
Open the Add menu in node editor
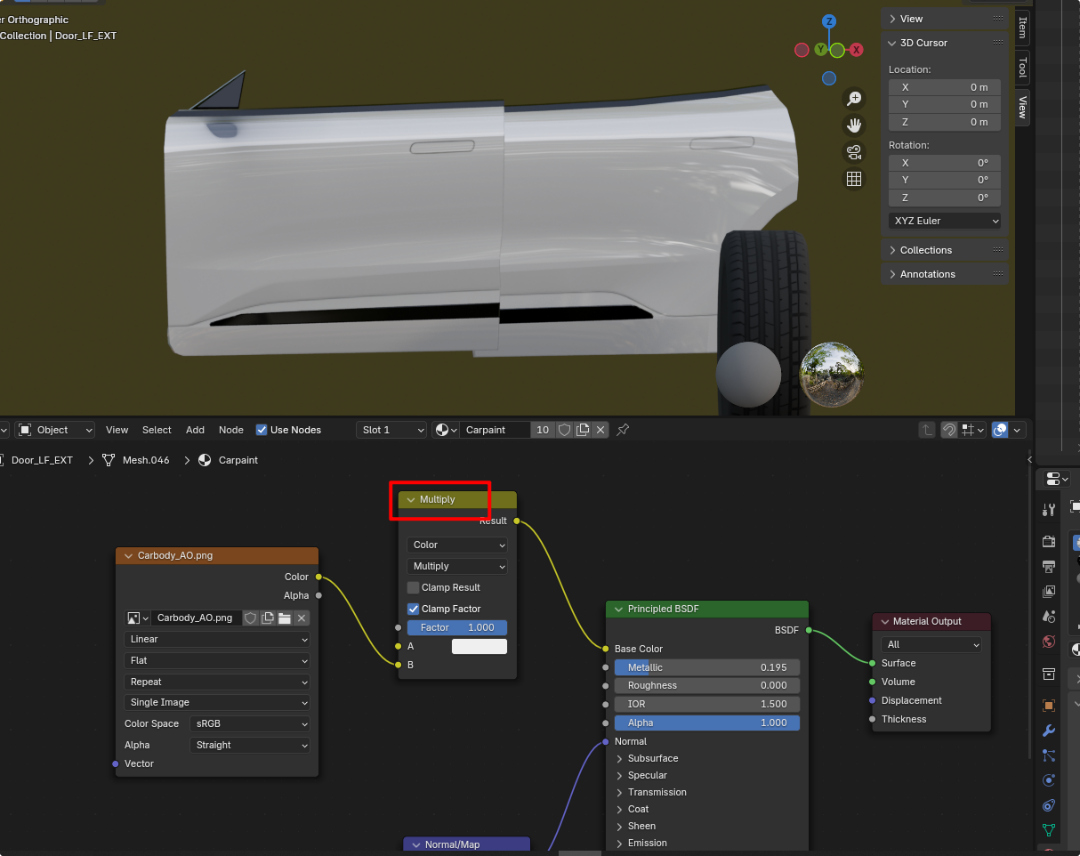195,430
